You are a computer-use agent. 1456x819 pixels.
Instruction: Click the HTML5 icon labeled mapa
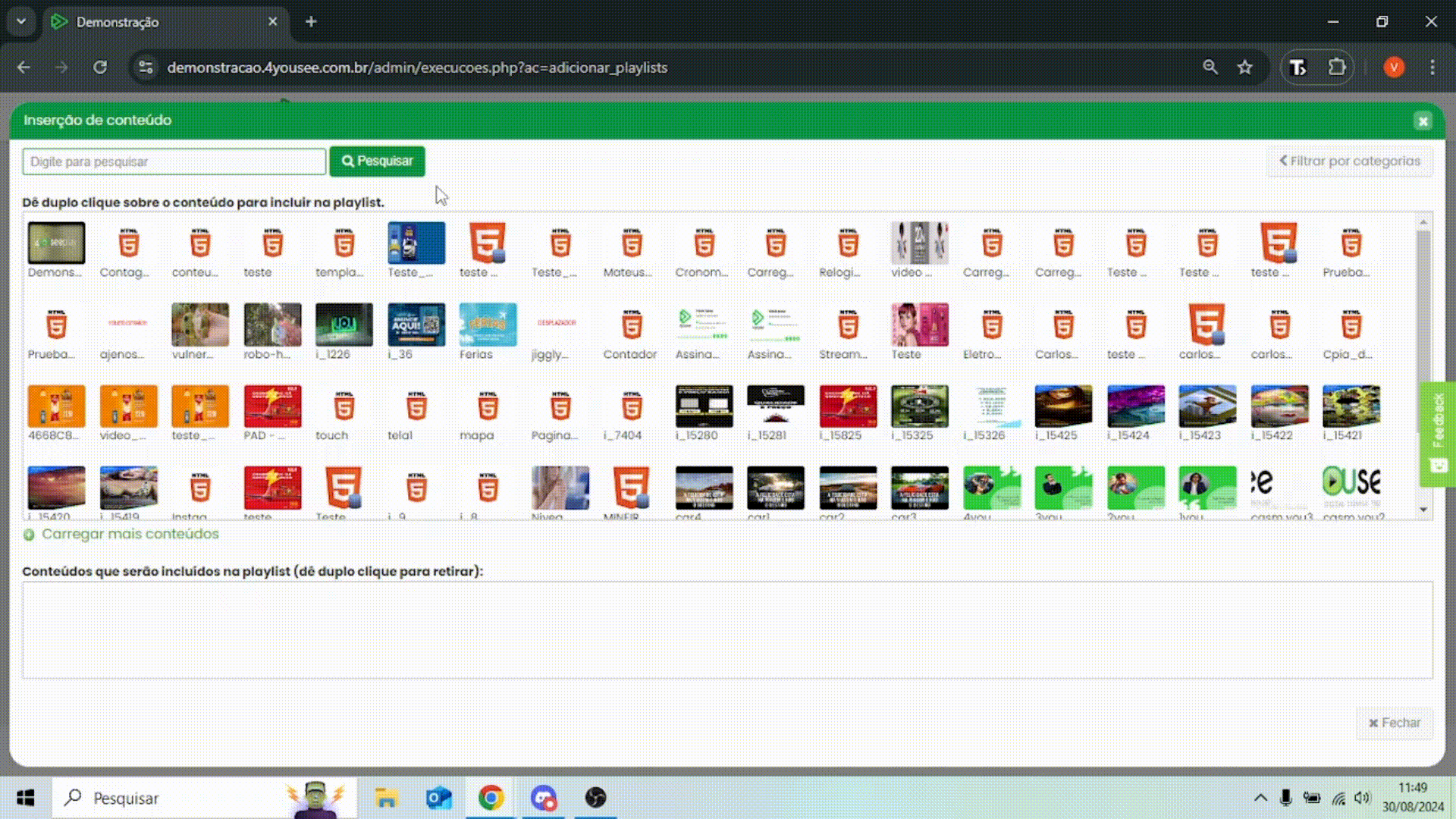[x=488, y=407]
